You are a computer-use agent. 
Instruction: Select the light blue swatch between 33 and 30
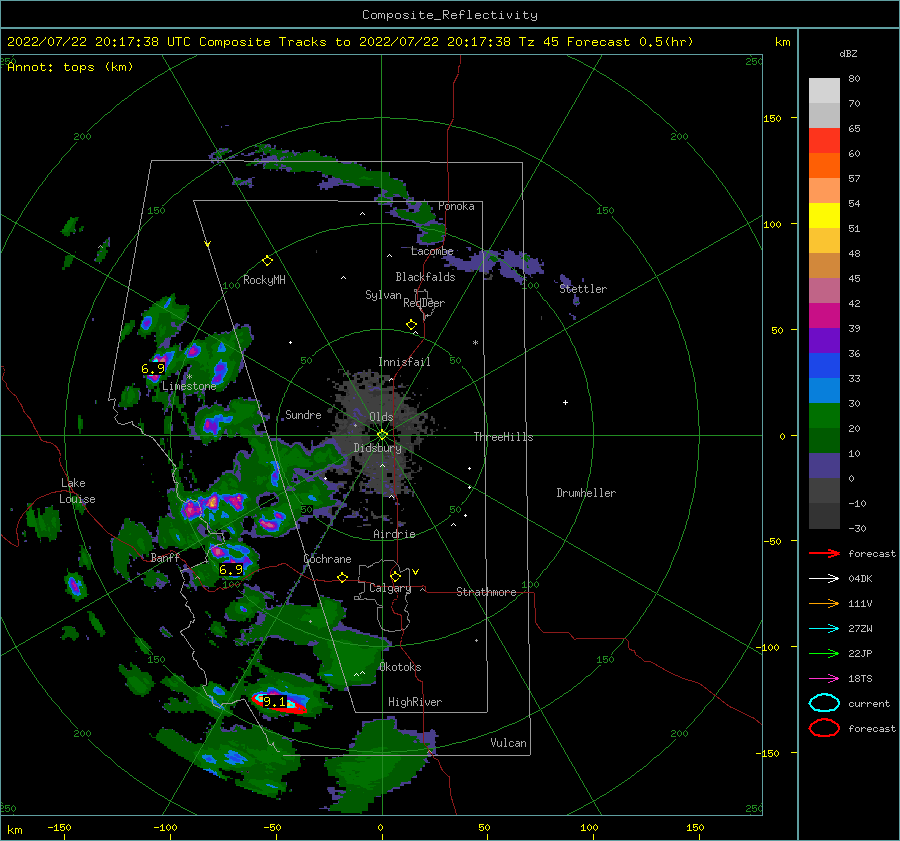click(x=824, y=390)
